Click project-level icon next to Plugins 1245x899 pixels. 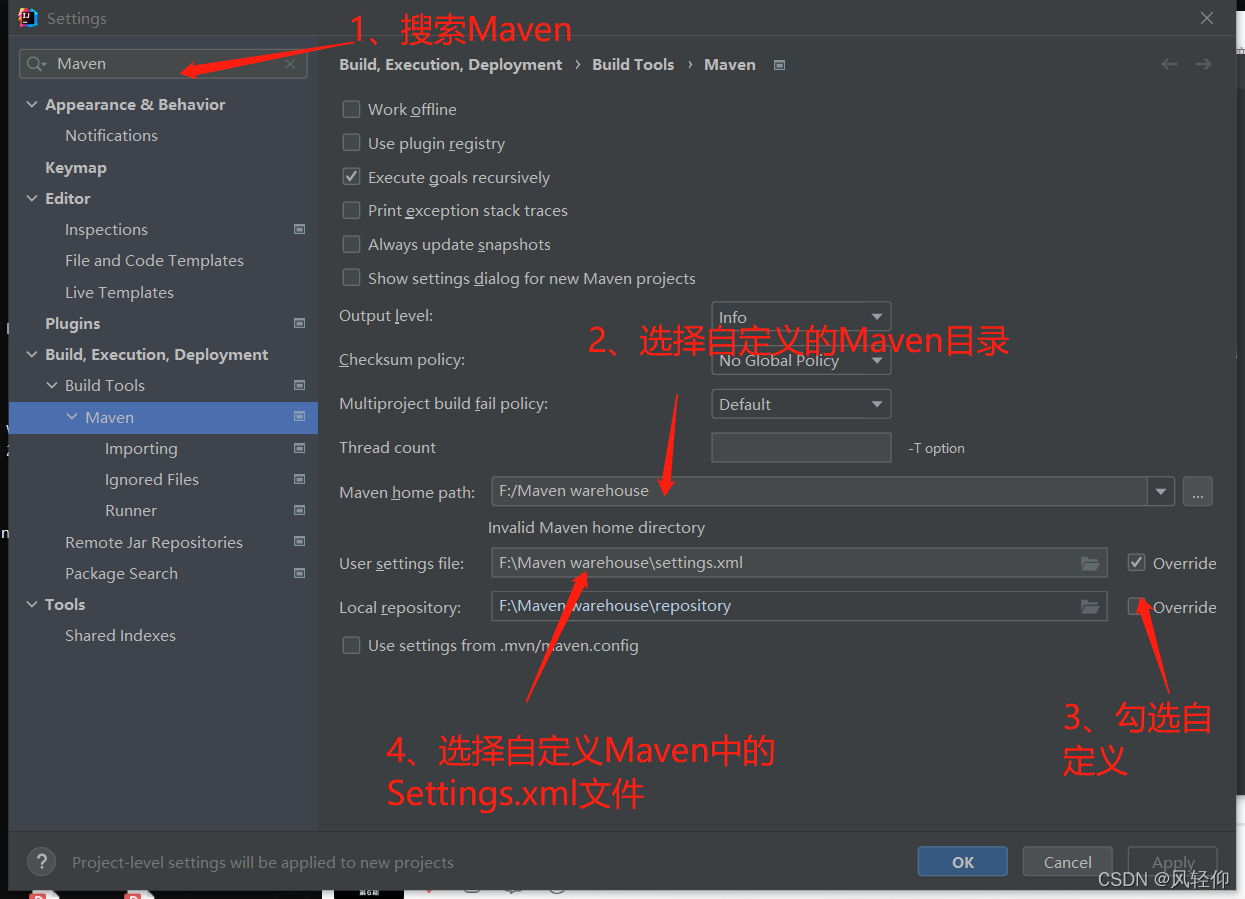(x=299, y=323)
